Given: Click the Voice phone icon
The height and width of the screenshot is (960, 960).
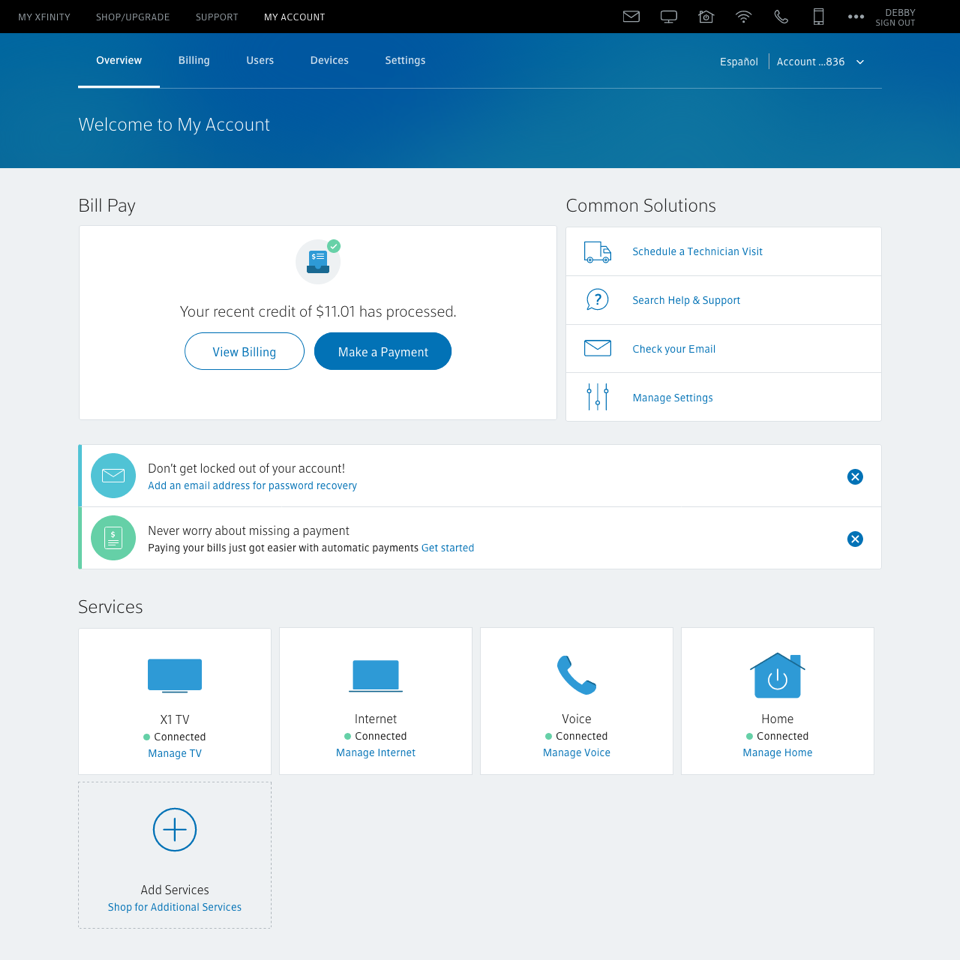Looking at the screenshot, I should [x=576, y=675].
